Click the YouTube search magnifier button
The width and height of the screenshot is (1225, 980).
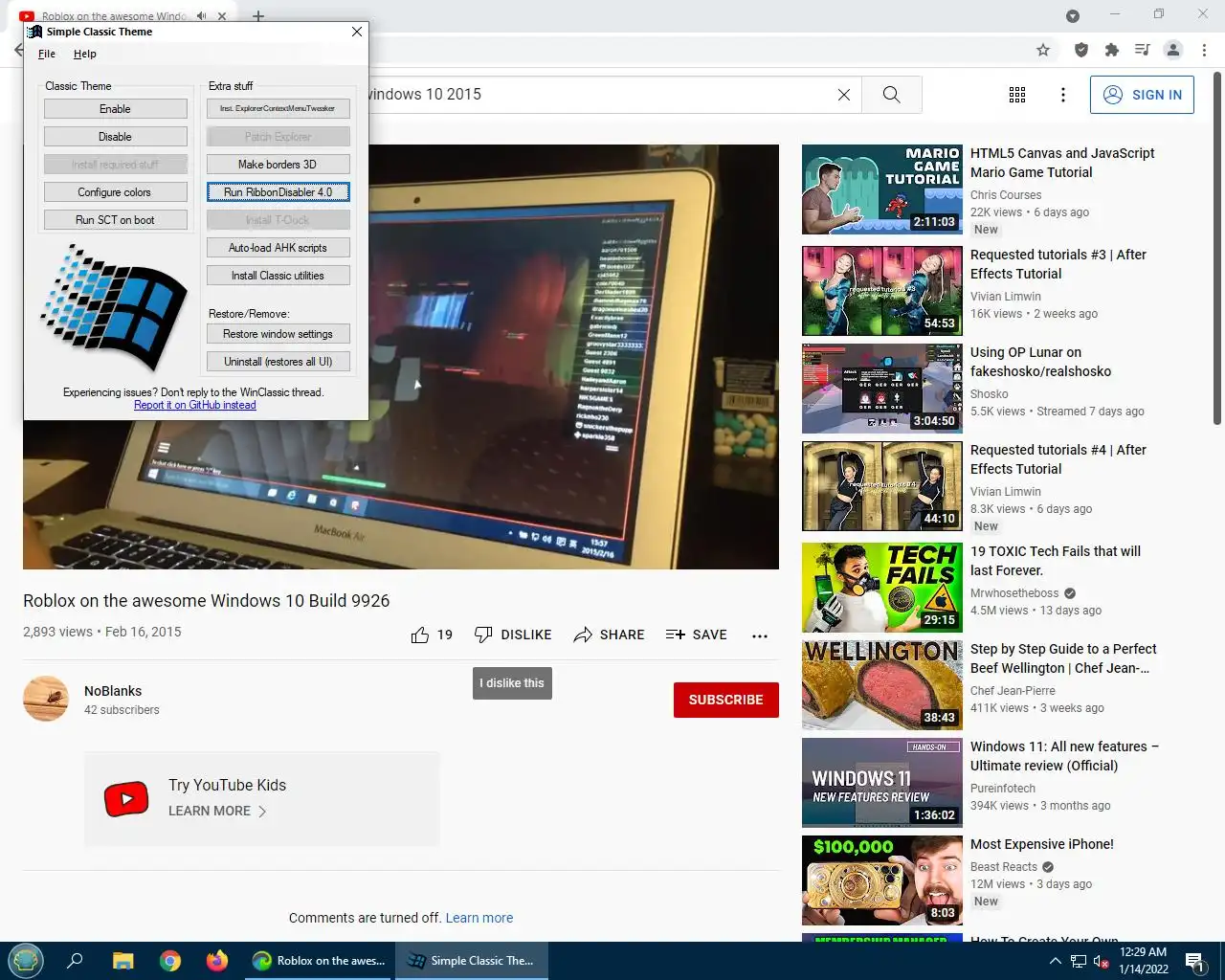[891, 95]
